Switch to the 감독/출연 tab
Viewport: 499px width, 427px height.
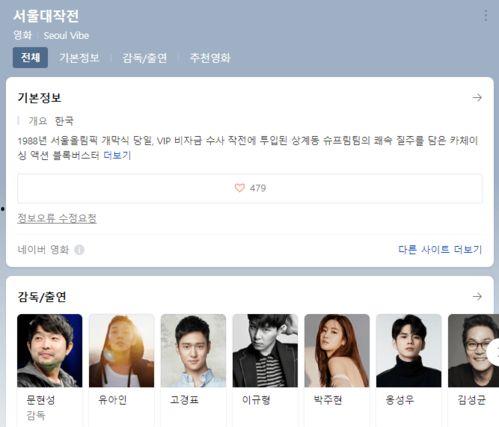point(144,58)
